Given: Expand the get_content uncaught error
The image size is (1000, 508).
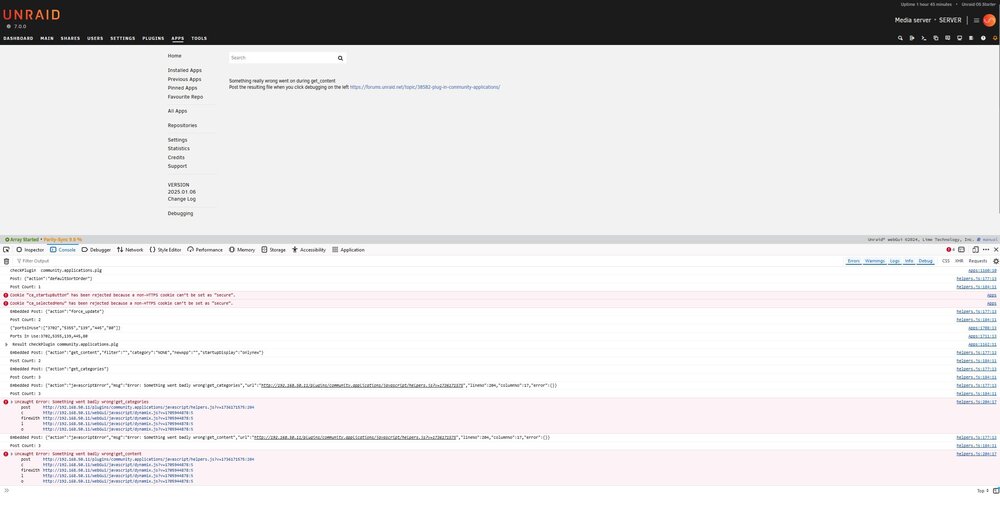Looking at the screenshot, I should click(12, 454).
